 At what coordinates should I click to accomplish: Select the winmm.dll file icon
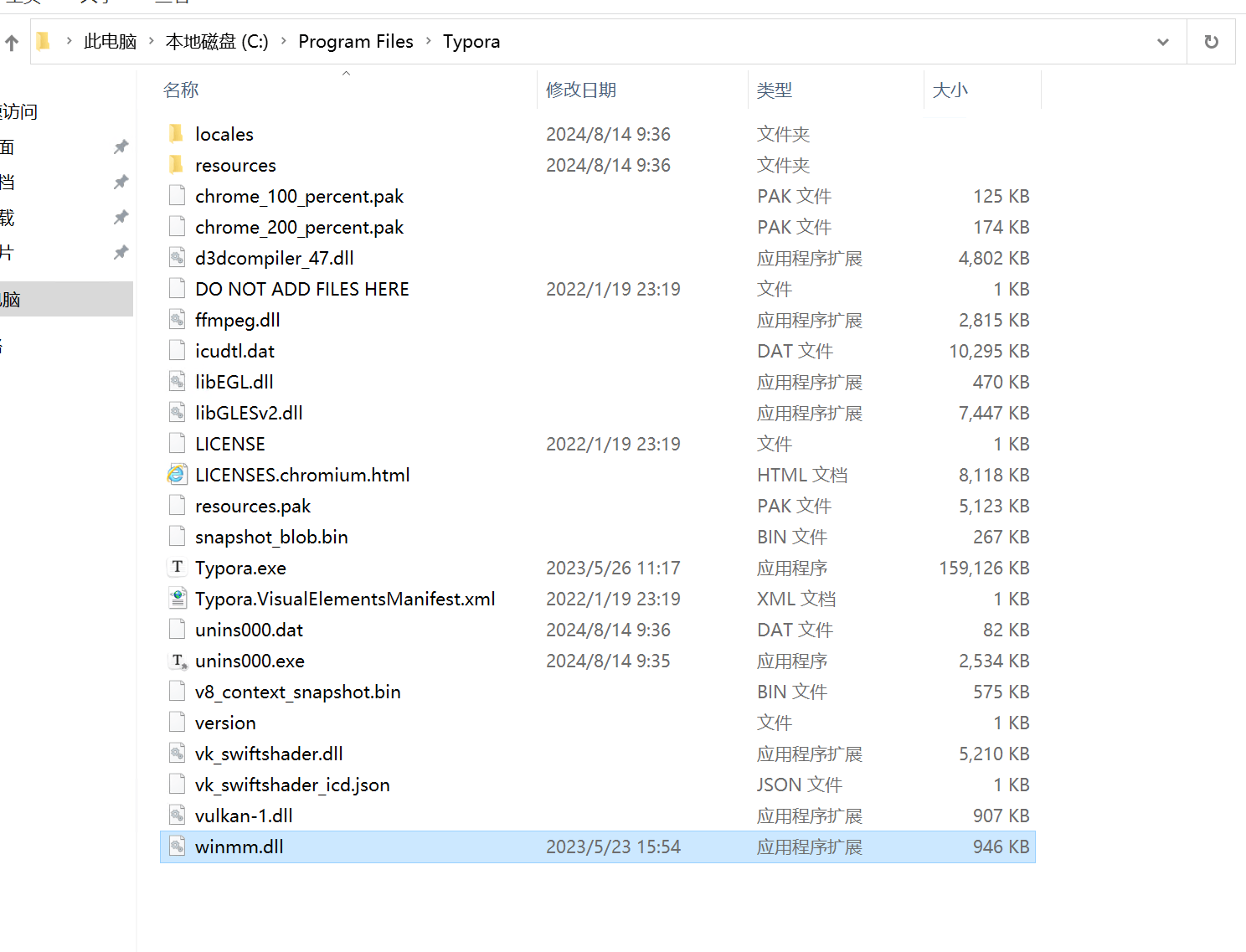point(177,847)
